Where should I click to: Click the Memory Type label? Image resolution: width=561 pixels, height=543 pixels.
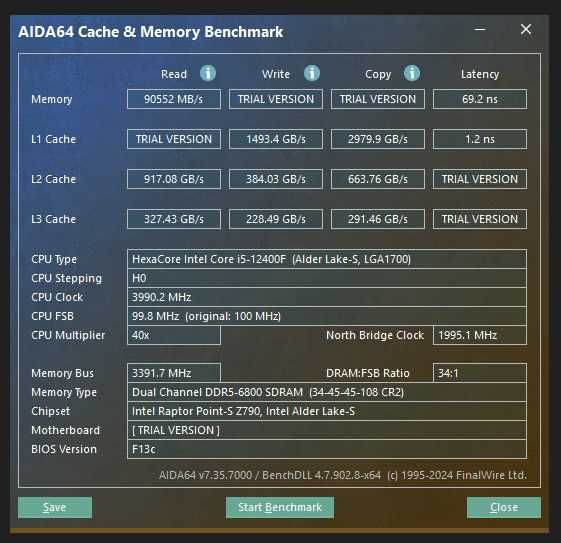(64, 392)
